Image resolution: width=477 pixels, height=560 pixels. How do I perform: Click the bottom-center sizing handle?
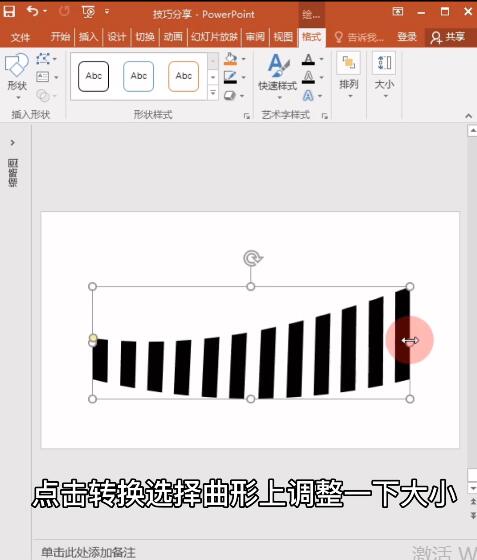[251, 399]
